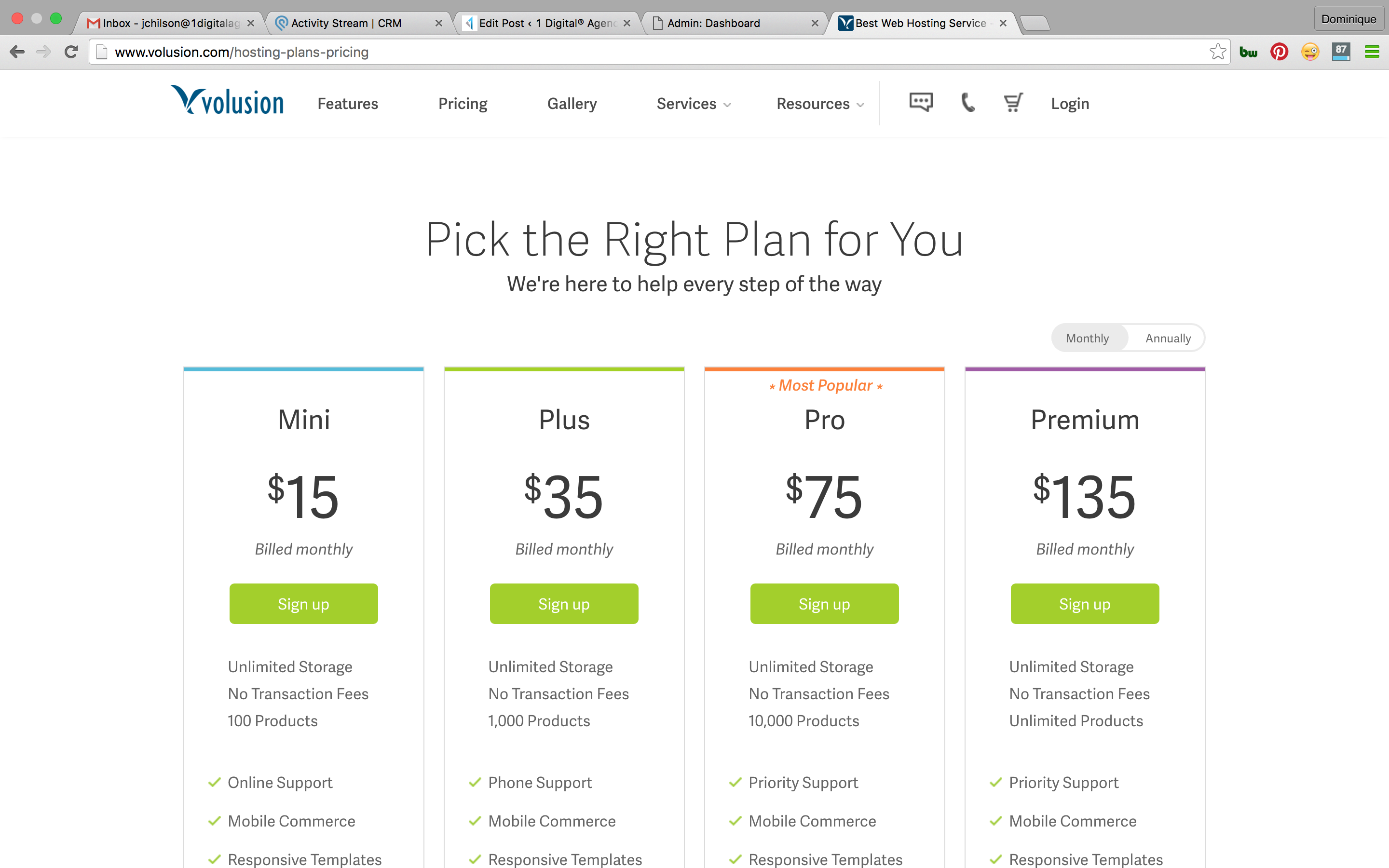Screen dimensions: 1389x868
Task: Click the address bar URL field
Action: point(654,52)
